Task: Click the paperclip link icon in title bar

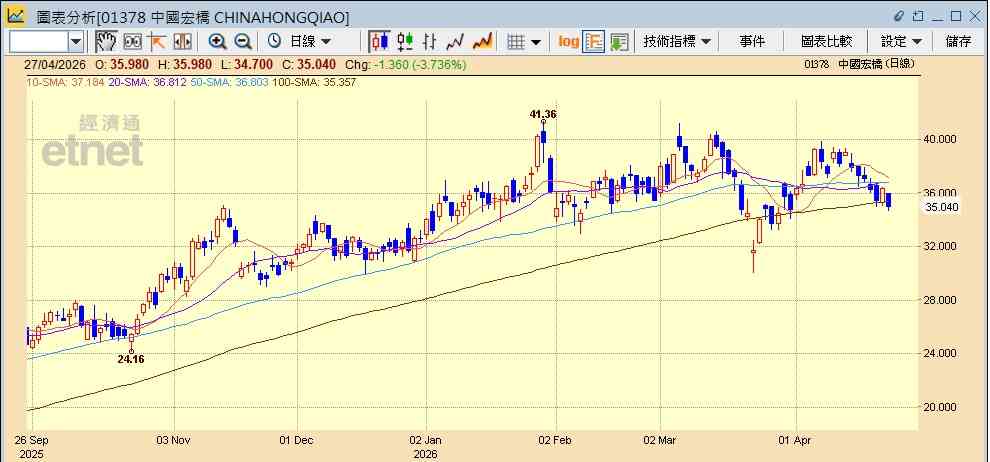Action: pos(899,16)
